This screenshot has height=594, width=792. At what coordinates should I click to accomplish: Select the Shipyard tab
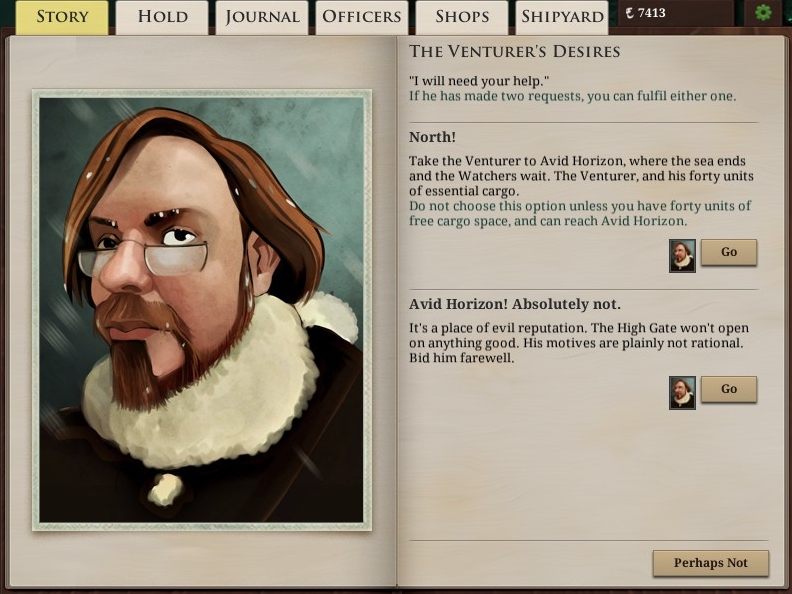562,17
